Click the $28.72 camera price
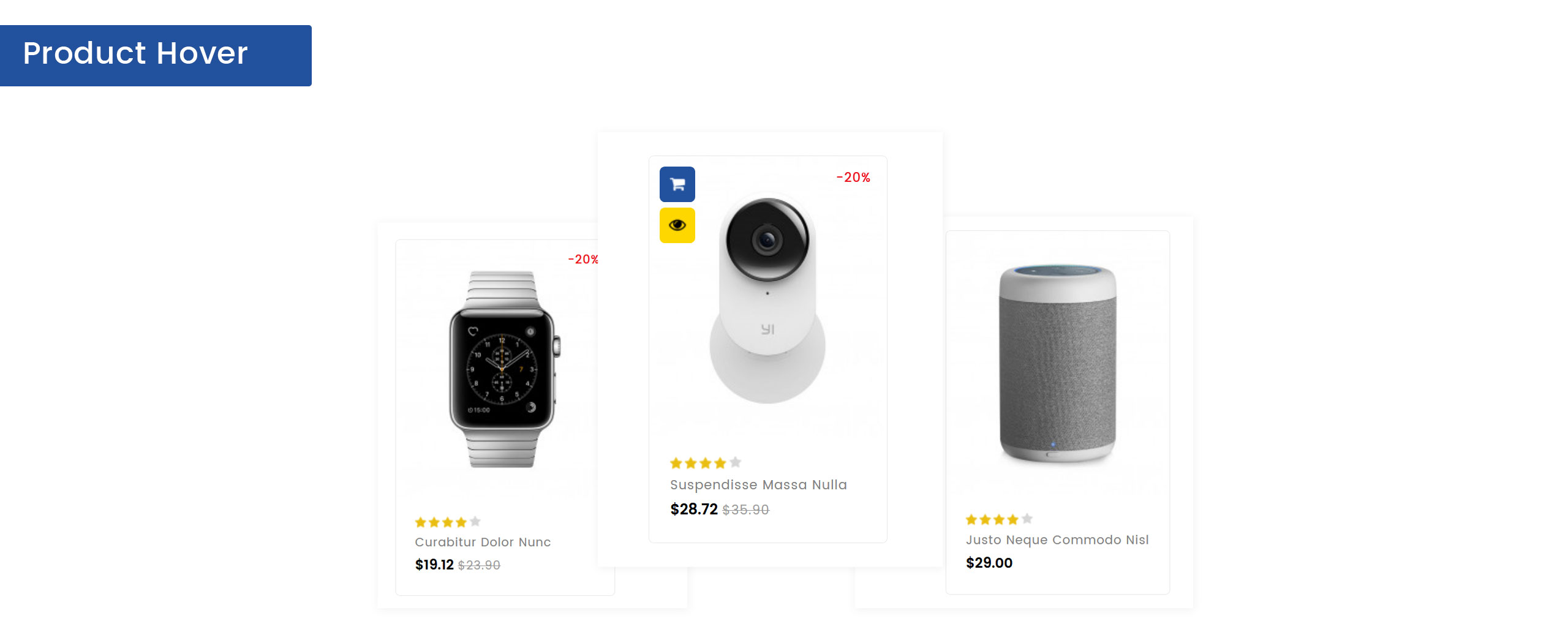1568x643 pixels. pyautogui.click(x=694, y=510)
